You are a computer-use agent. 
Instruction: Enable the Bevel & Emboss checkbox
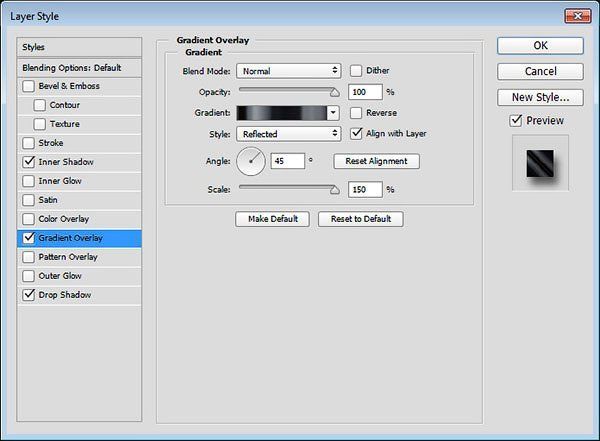point(28,86)
